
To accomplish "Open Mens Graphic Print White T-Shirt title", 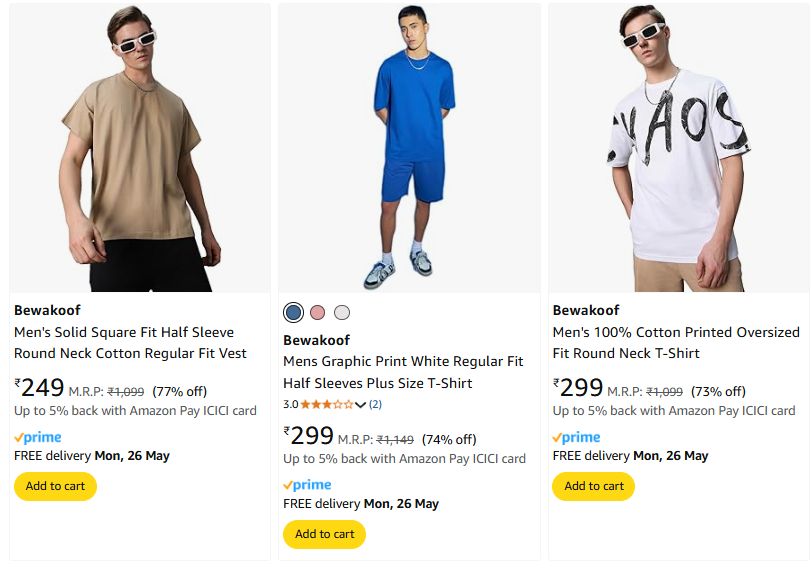I will [403, 372].
